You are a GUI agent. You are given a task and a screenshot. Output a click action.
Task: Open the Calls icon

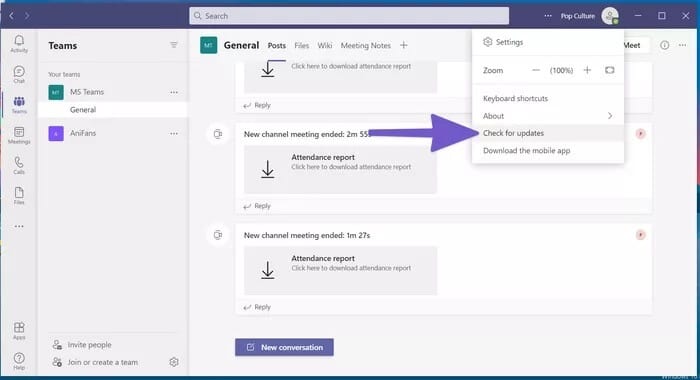[19, 165]
